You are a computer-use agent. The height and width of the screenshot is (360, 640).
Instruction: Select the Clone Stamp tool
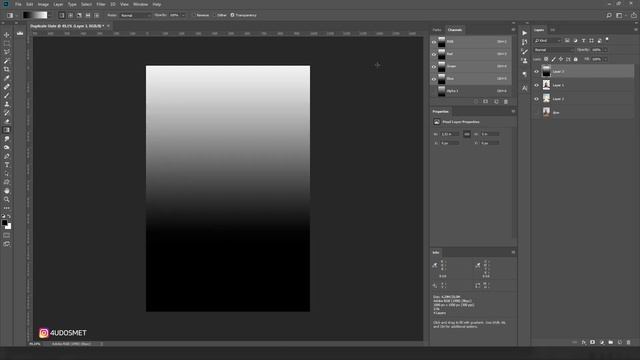tap(7, 104)
